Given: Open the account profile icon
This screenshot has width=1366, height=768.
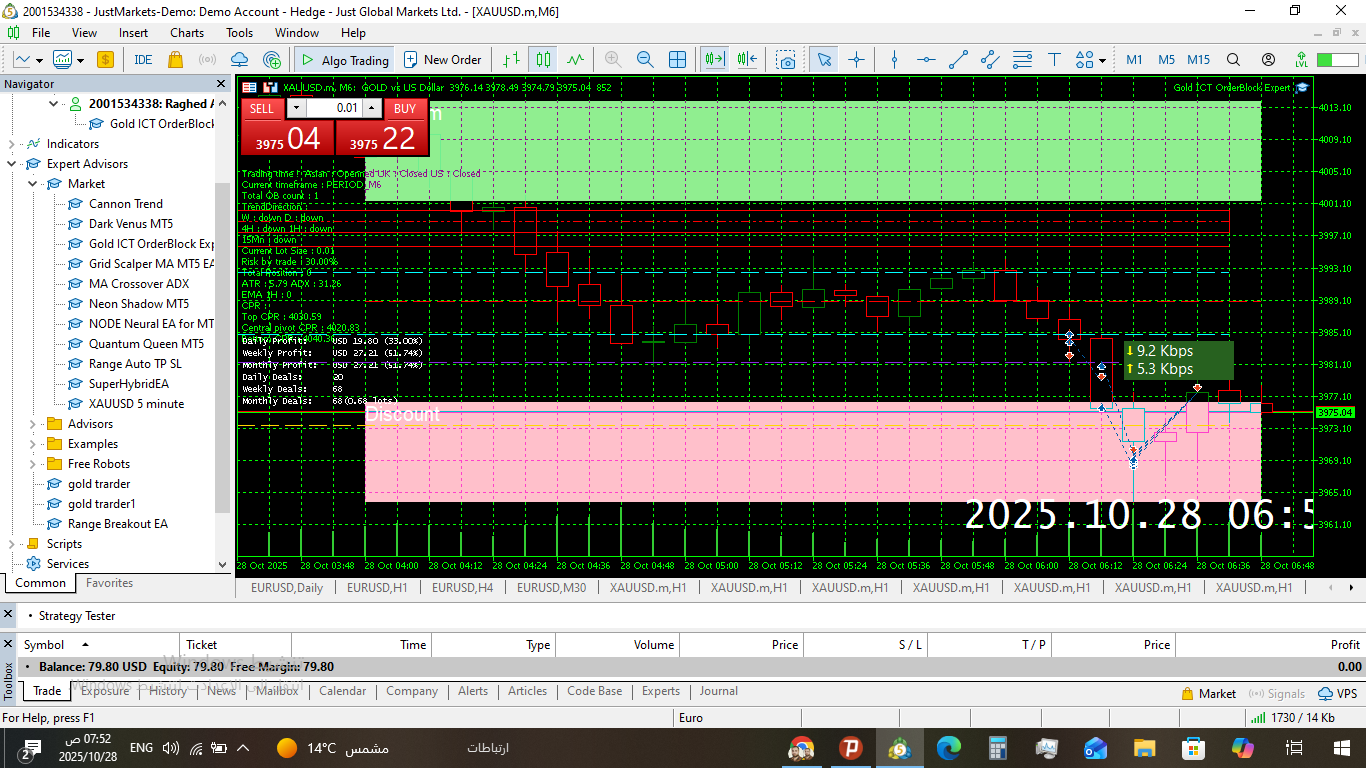Looking at the screenshot, I should tap(1268, 60).
